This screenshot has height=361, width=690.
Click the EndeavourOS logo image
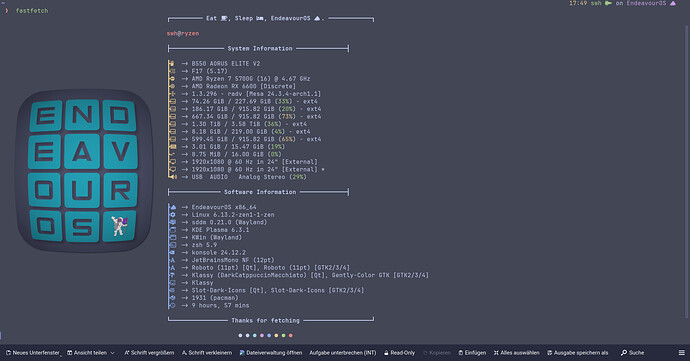pos(84,171)
